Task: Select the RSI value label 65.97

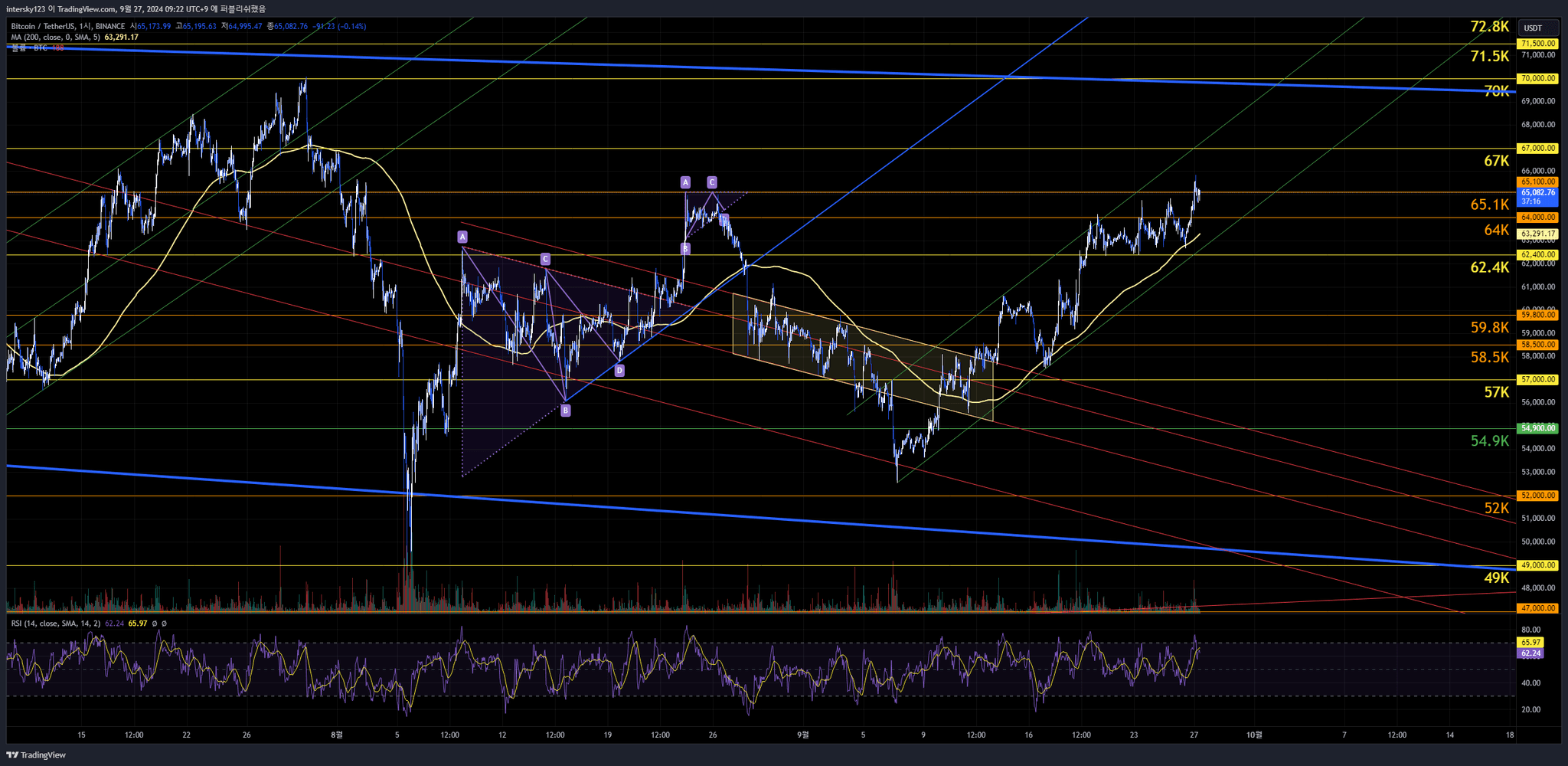Action: (1530, 643)
